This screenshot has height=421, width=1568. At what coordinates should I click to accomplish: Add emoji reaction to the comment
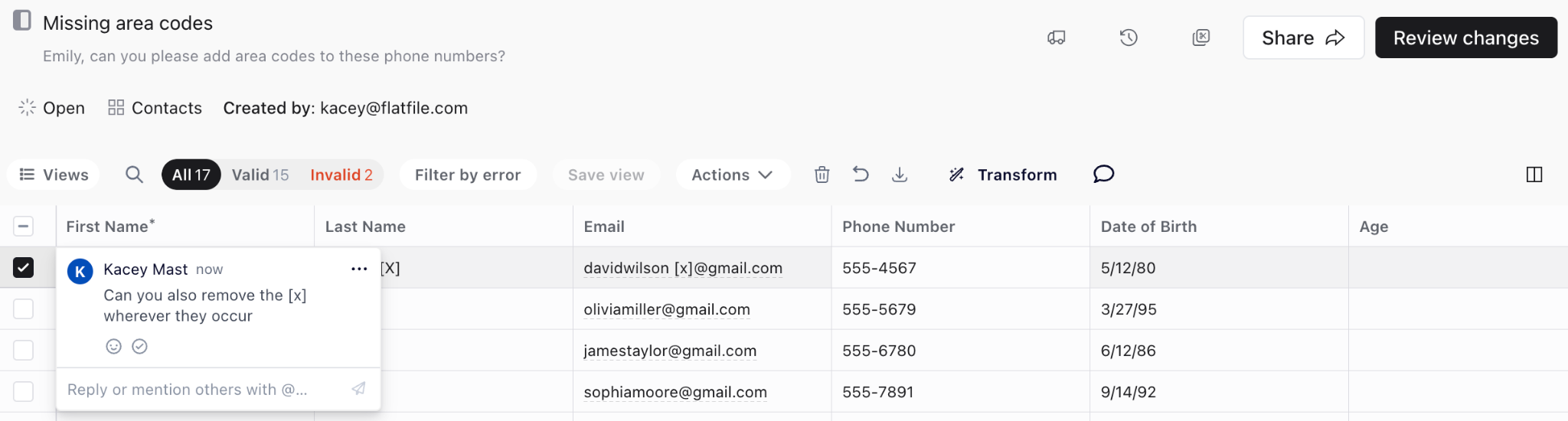(113, 347)
